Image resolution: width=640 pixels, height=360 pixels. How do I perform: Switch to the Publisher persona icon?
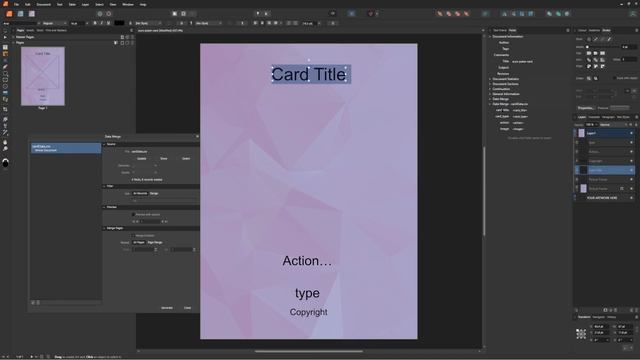click(9, 13)
